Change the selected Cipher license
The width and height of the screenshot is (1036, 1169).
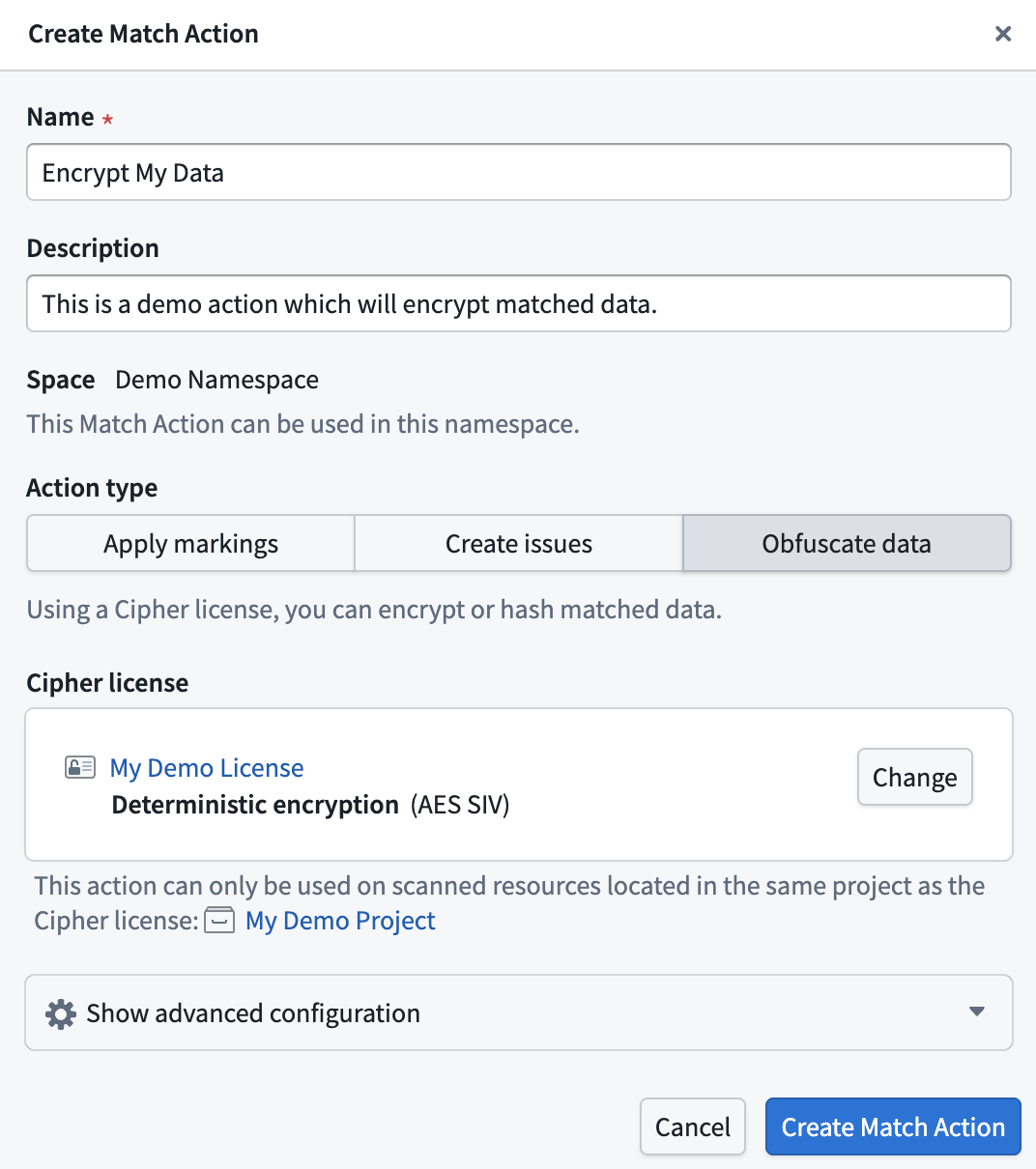pyautogui.click(x=914, y=777)
